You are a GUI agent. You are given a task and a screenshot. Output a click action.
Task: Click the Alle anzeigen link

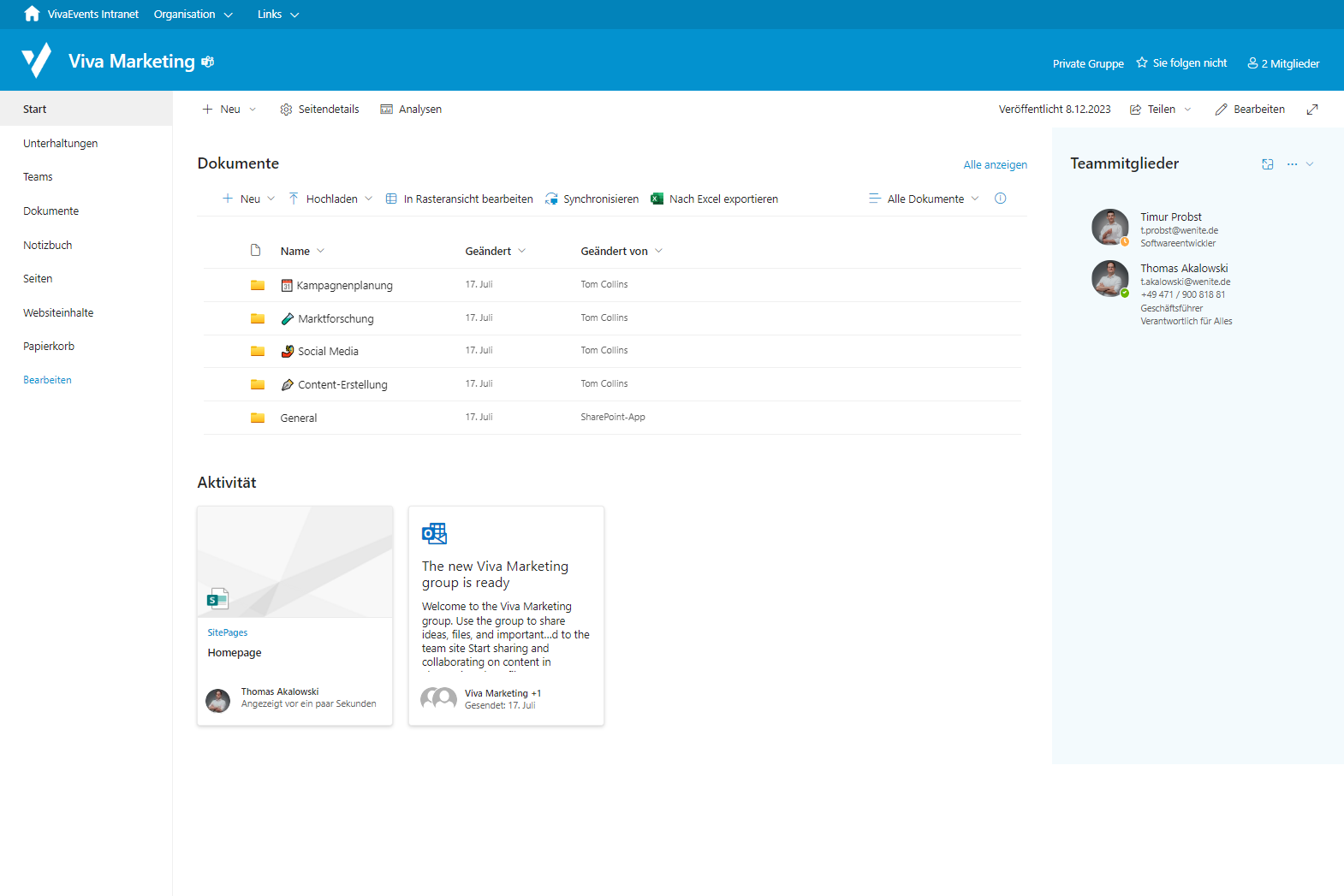tap(995, 165)
